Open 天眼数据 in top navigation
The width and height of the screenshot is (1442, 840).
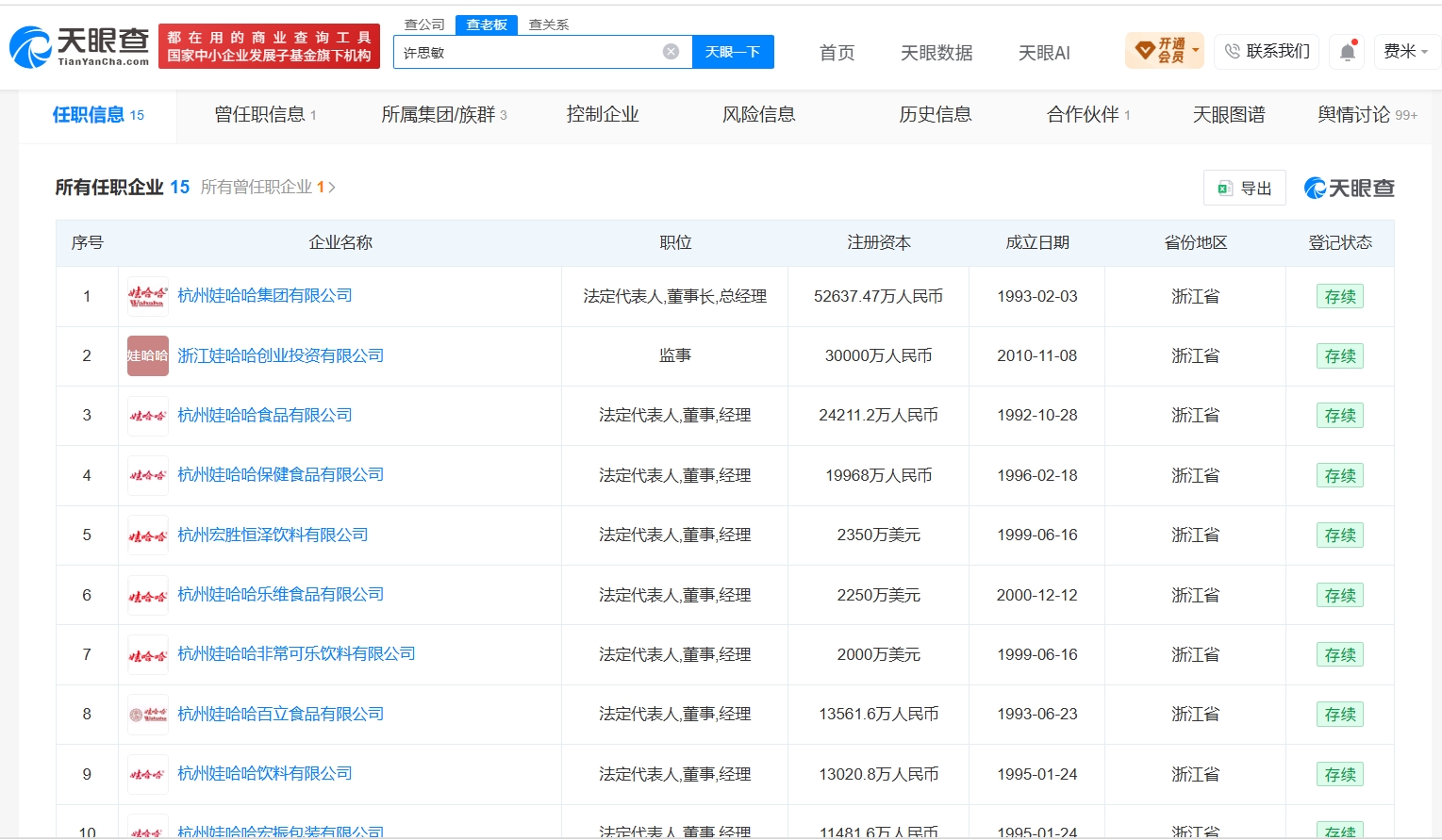pyautogui.click(x=936, y=53)
